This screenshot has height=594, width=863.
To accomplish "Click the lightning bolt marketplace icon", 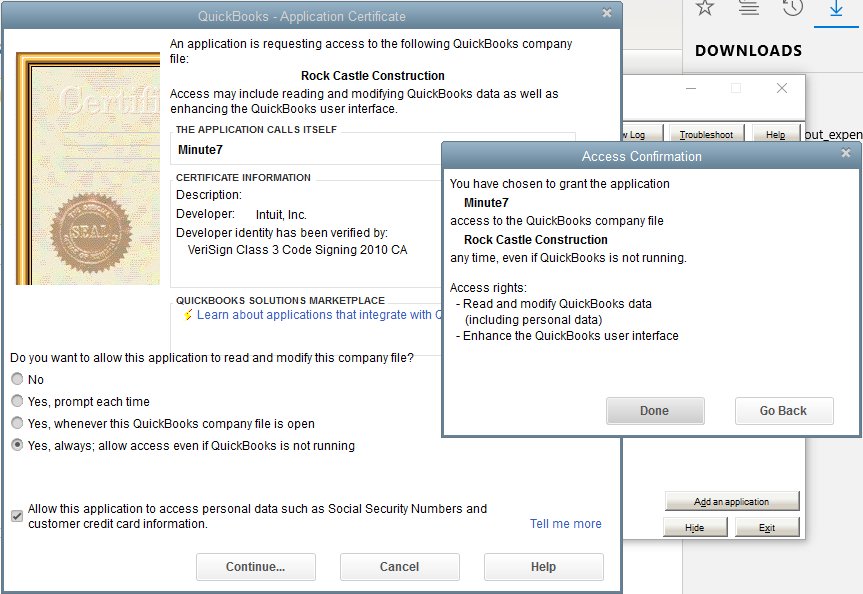I will [185, 314].
